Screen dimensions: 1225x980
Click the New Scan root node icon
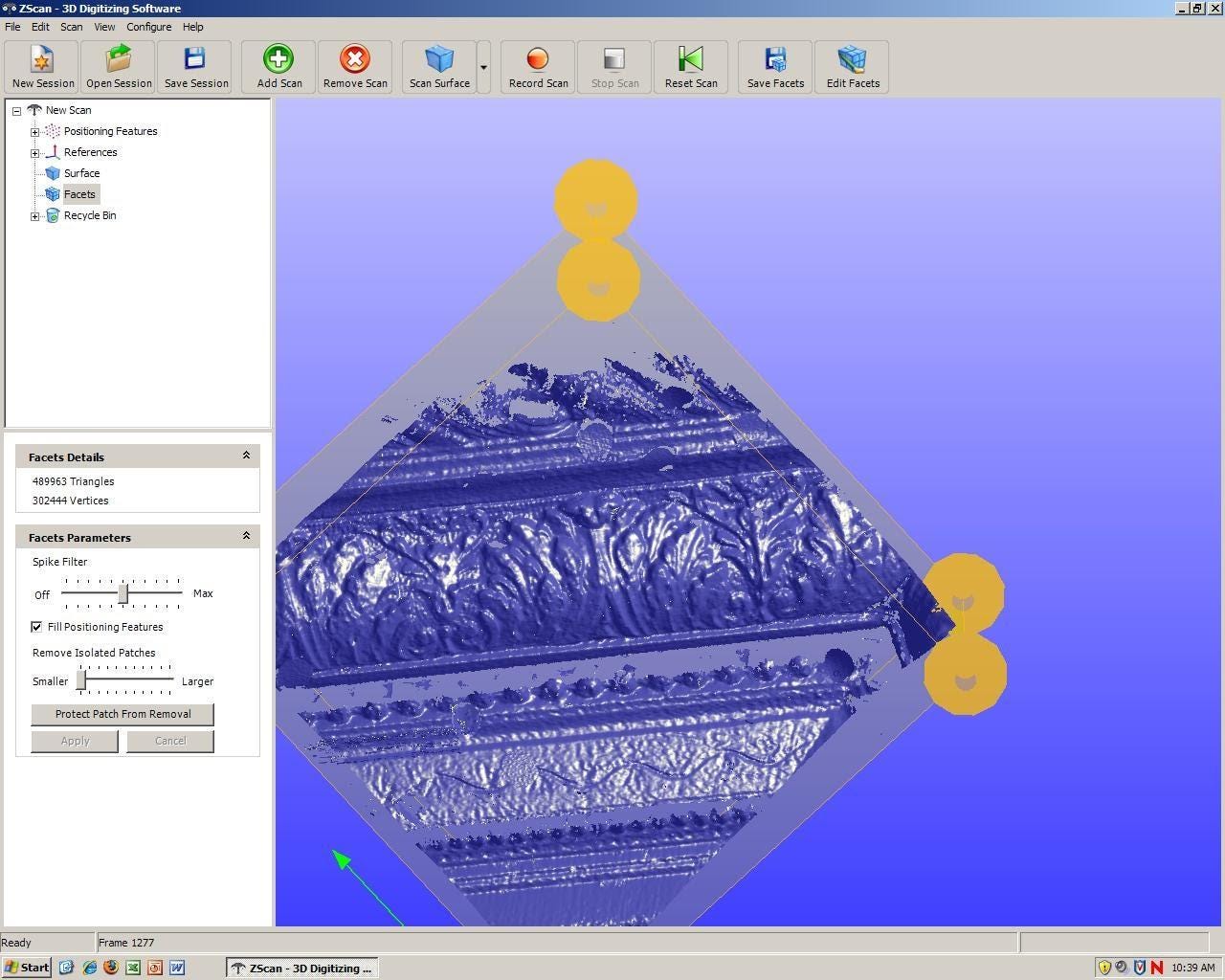(x=34, y=110)
